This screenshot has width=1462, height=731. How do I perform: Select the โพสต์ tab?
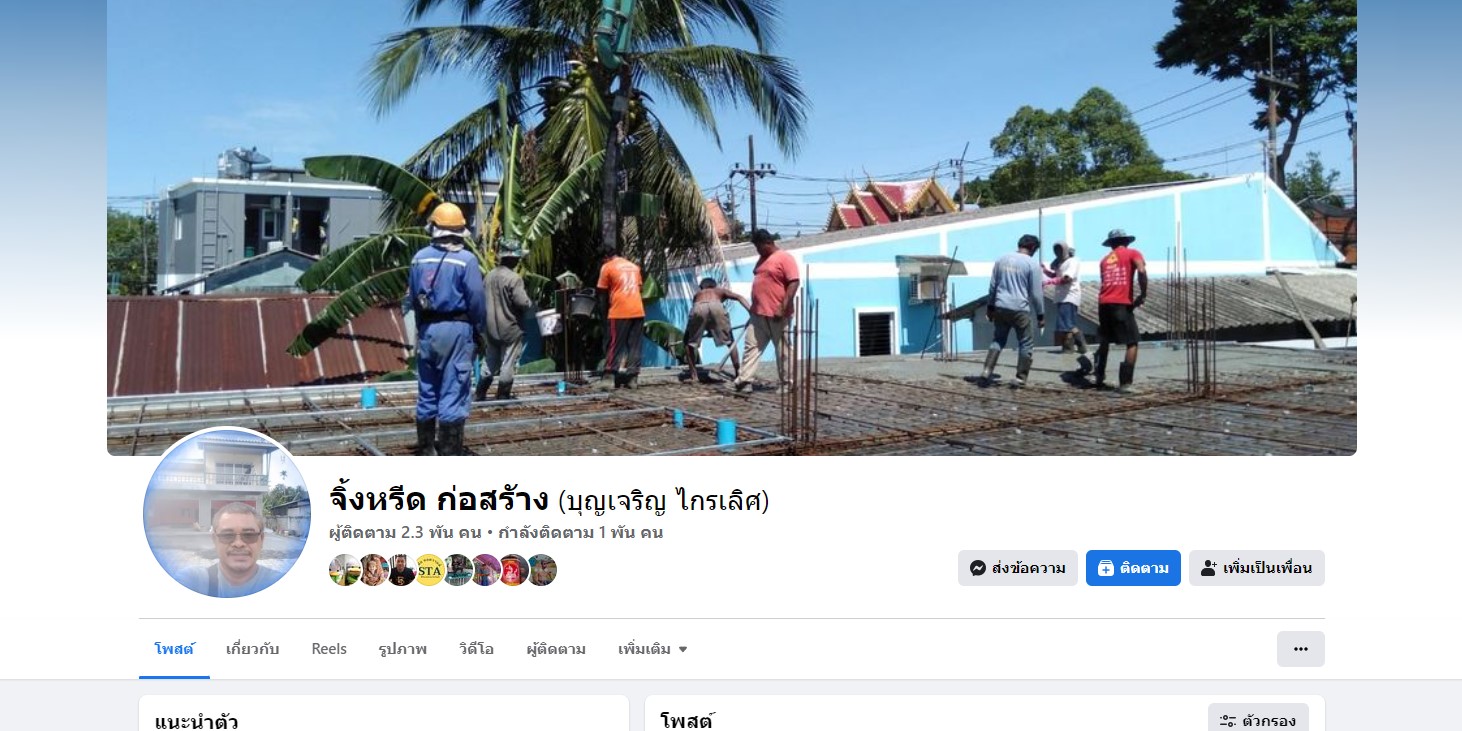(x=174, y=649)
